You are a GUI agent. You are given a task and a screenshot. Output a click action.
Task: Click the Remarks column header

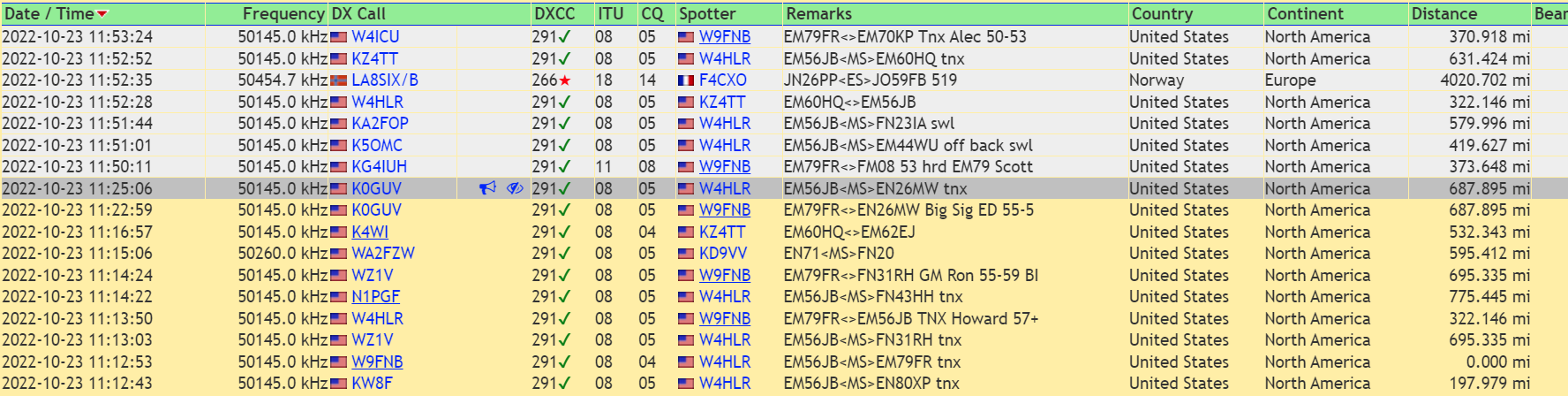[818, 14]
